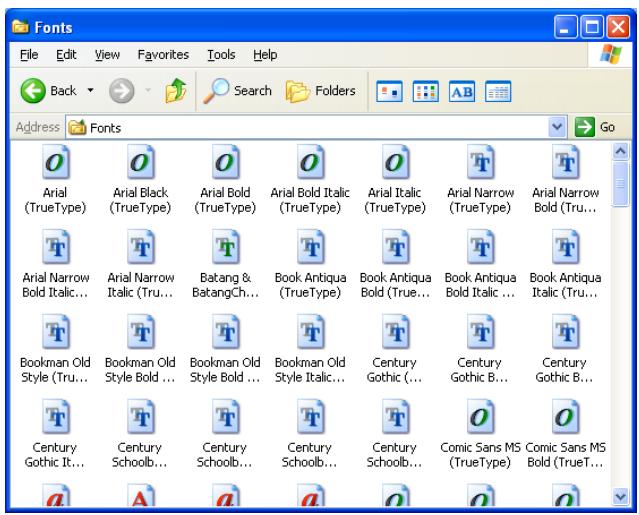Click the scrollbar down arrow
The image size is (639, 515).
620,496
